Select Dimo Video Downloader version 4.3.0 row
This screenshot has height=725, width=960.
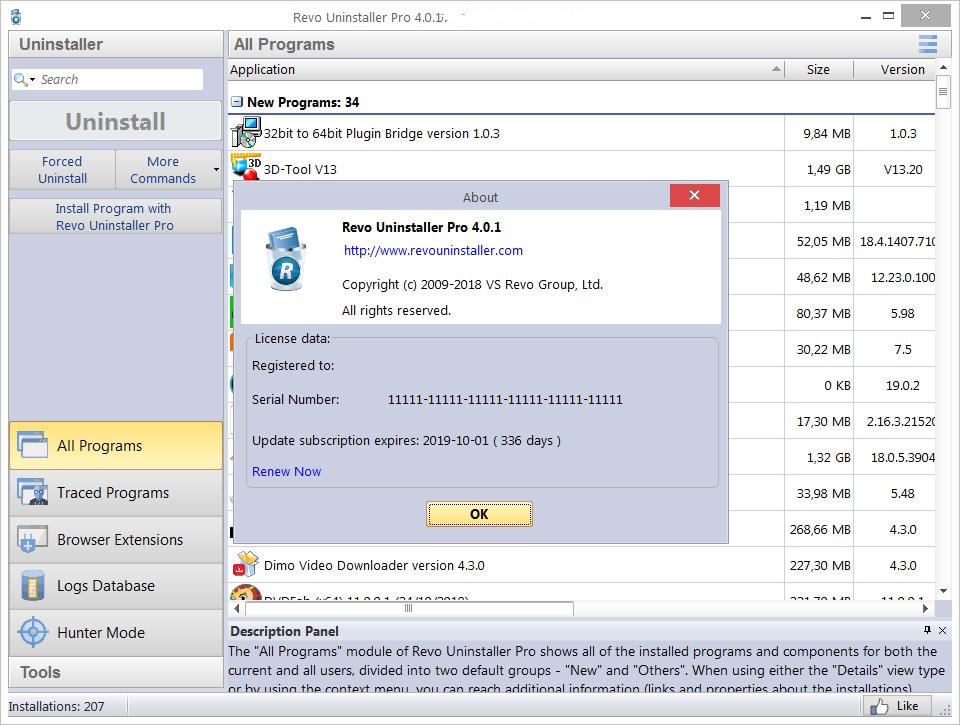[x=582, y=565]
